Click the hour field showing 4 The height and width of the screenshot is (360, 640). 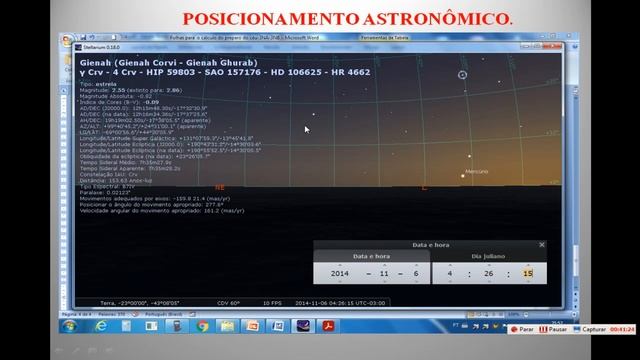click(450, 273)
